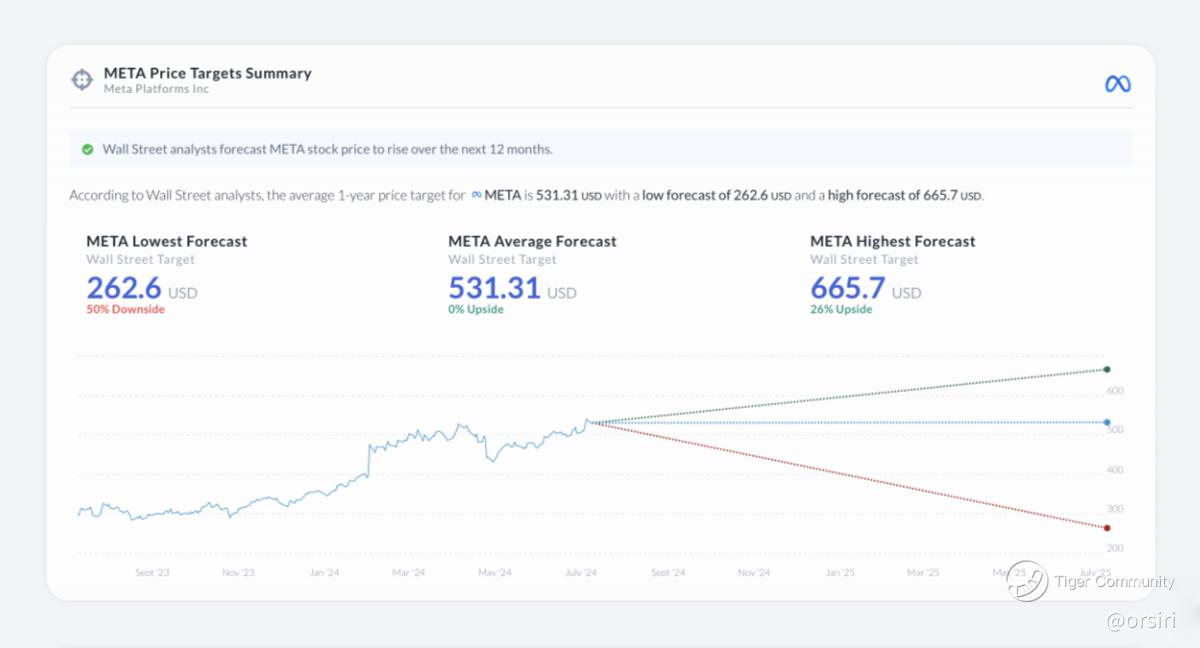Click the red lowest forecast endpoint dot
Image resolution: width=1200 pixels, height=648 pixels.
tap(1107, 528)
